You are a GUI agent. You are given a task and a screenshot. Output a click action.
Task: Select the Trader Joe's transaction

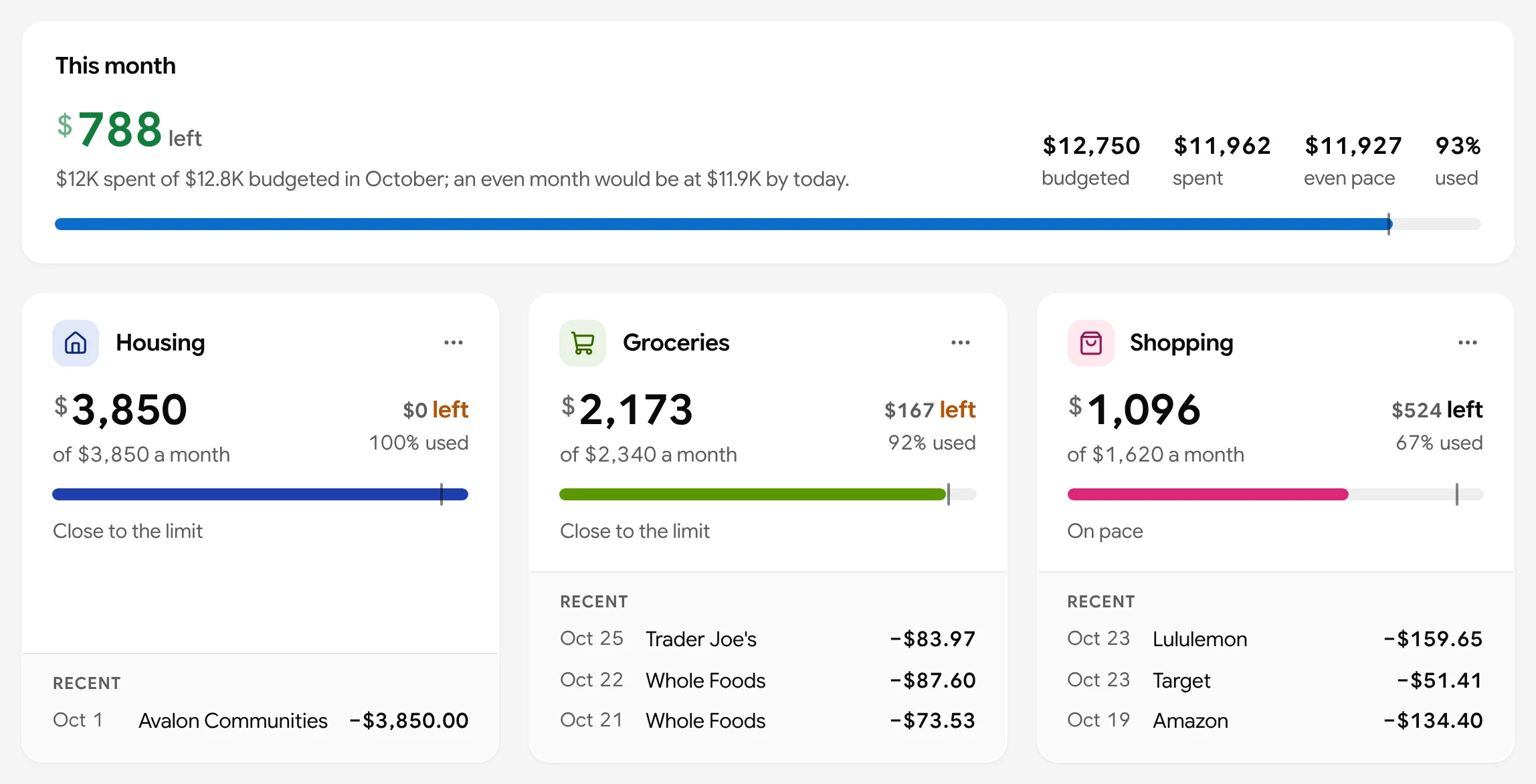point(768,639)
